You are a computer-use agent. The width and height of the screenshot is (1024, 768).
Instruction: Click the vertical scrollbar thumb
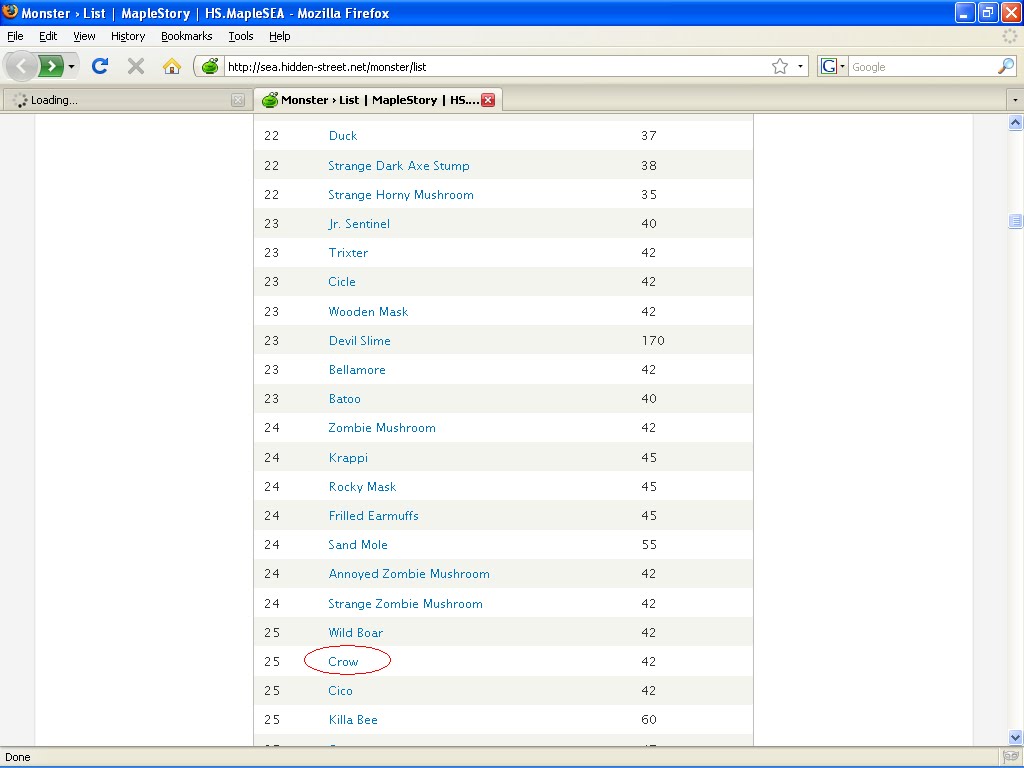pyautogui.click(x=1015, y=221)
